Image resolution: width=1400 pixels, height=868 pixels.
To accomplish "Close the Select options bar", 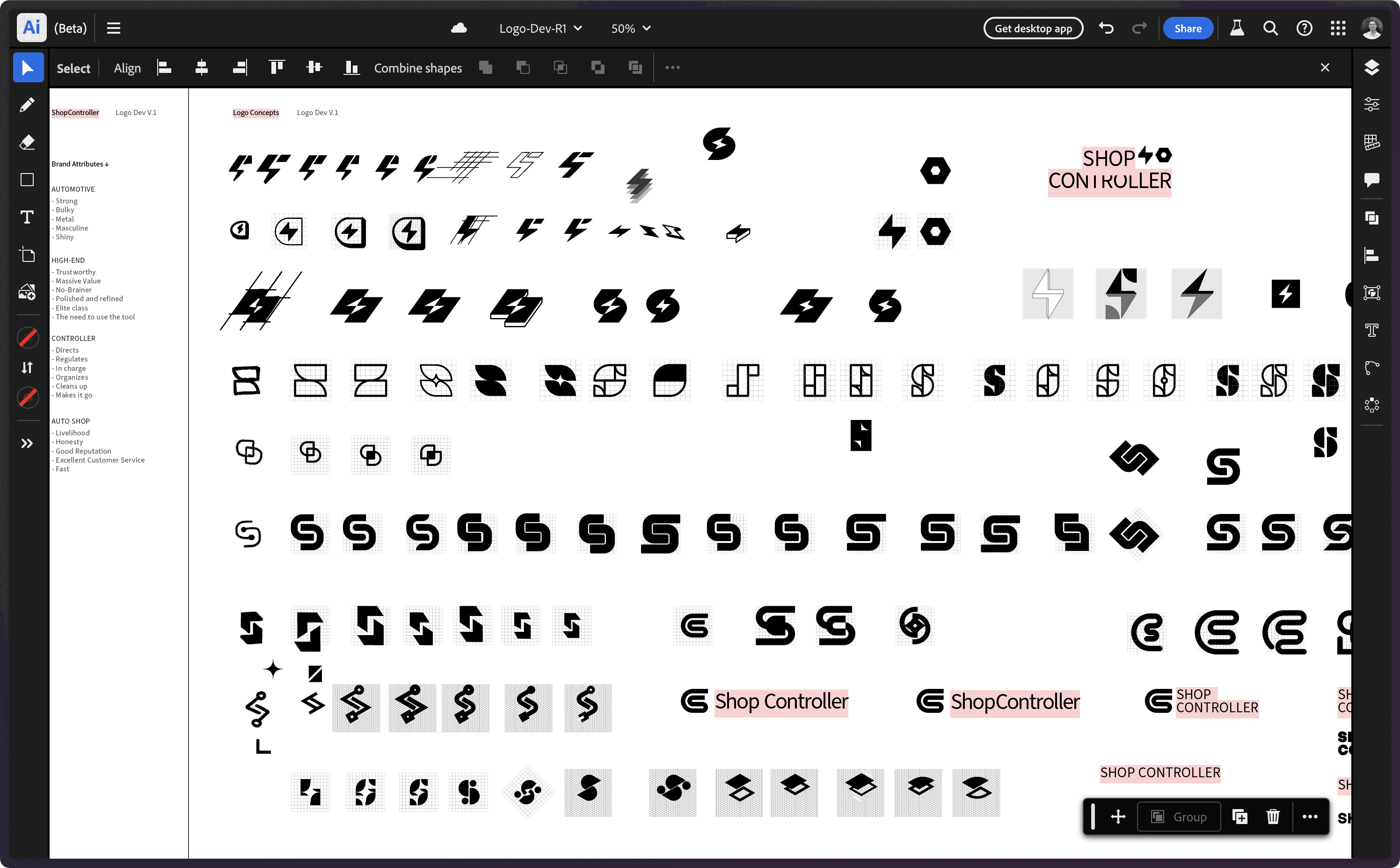I will 1325,68.
